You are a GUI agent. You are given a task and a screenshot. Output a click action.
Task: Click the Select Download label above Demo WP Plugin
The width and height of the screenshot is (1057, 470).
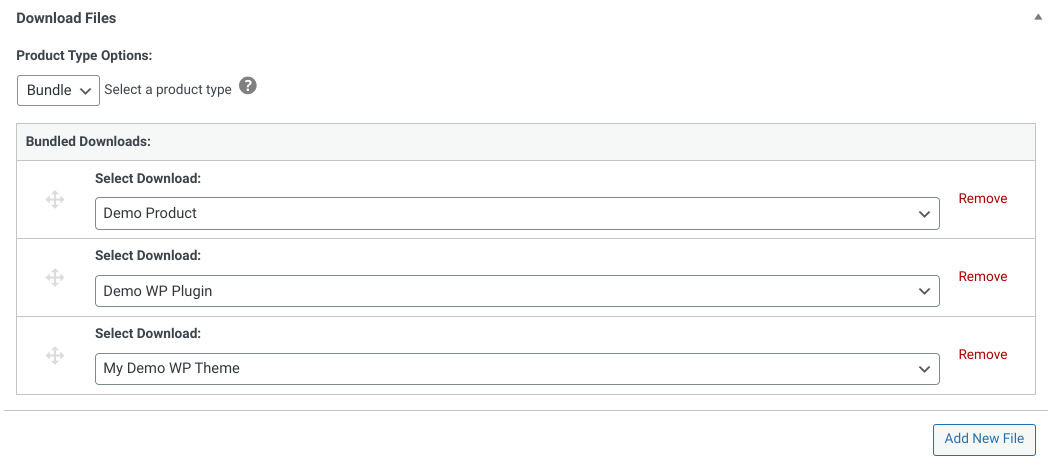148,256
